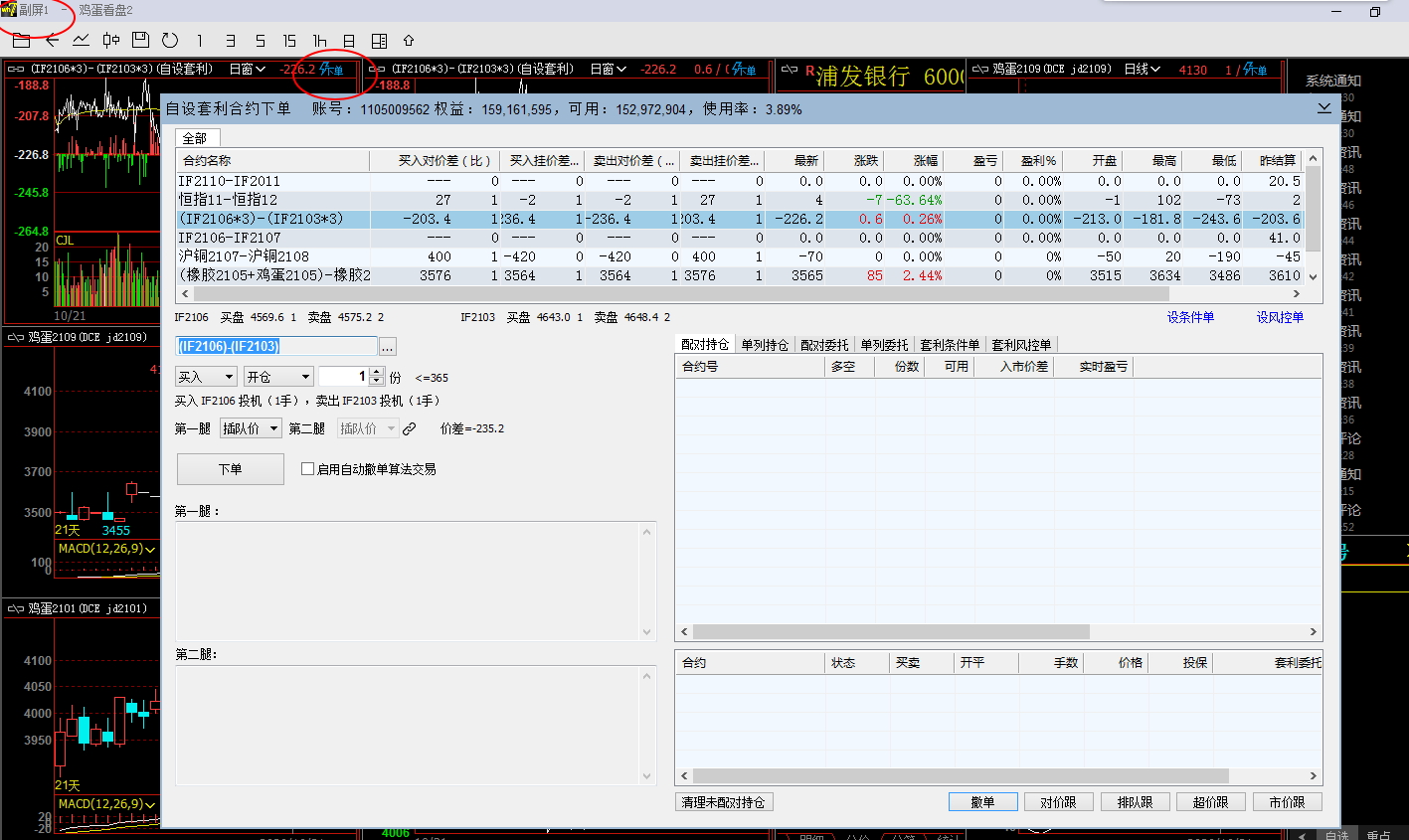Switch to the 单列持仓 tab
The width and height of the screenshot is (1409, 840).
(764, 345)
